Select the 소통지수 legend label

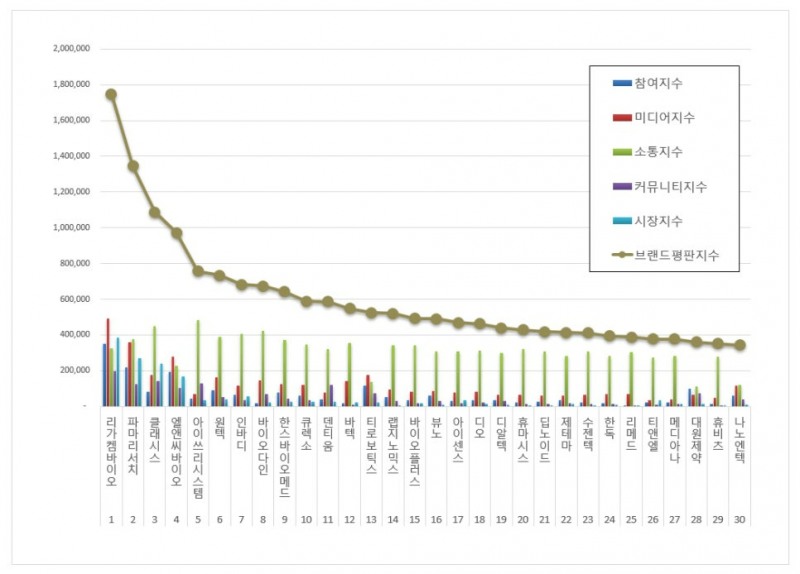[658, 152]
